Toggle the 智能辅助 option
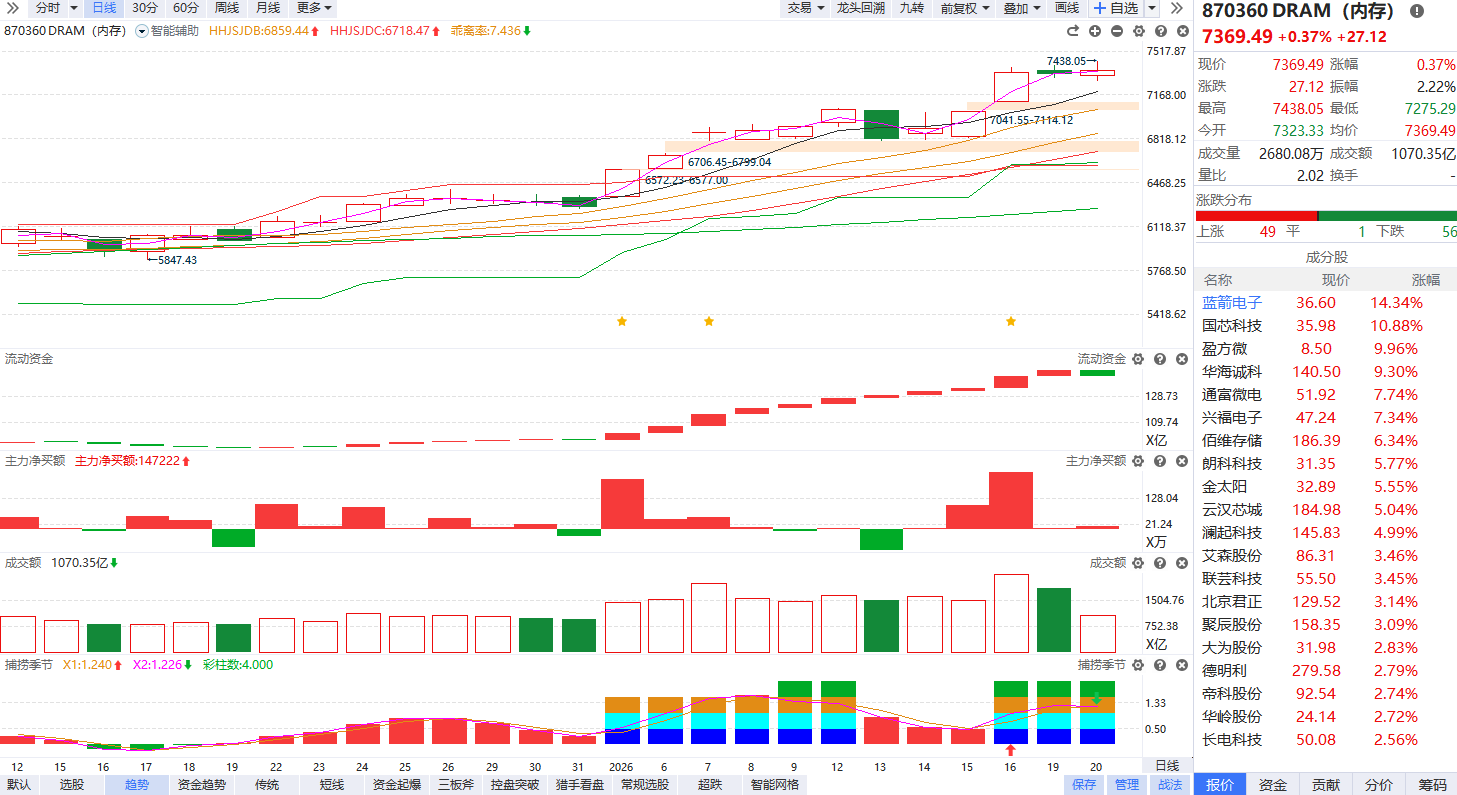 [x=142, y=31]
